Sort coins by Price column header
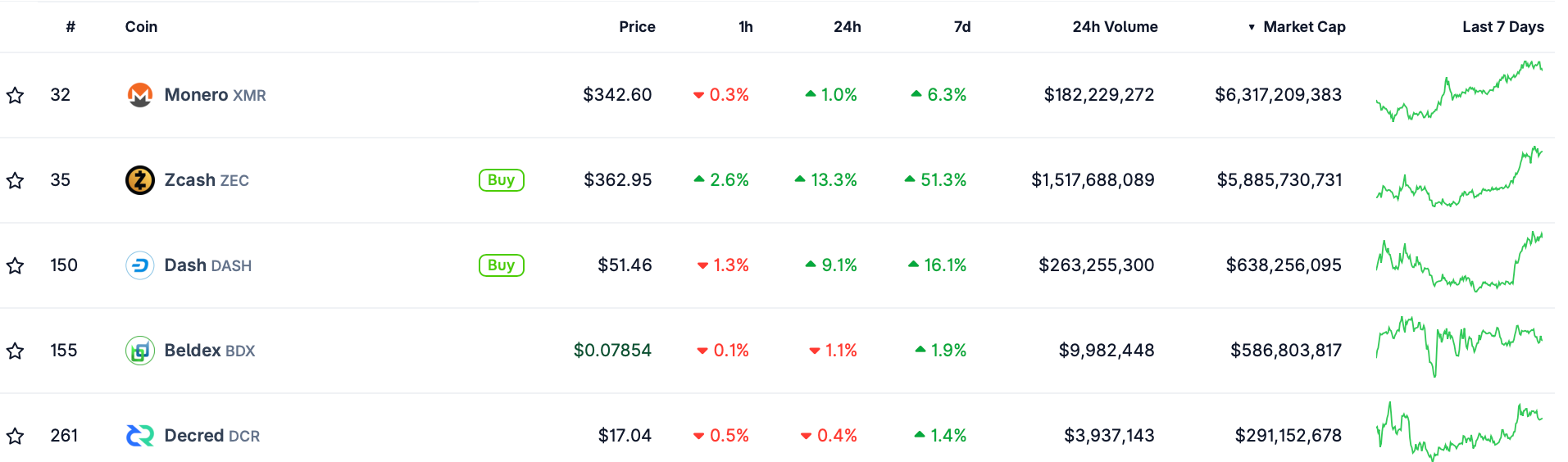 click(637, 27)
